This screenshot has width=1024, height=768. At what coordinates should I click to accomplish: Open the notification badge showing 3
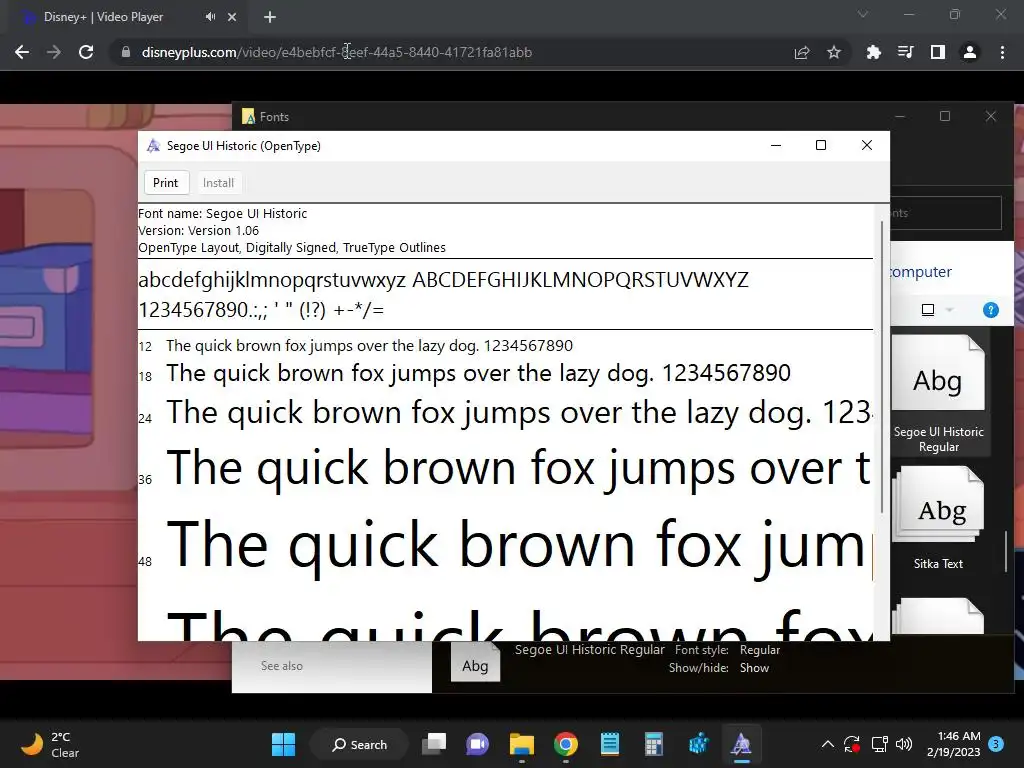tap(996, 744)
